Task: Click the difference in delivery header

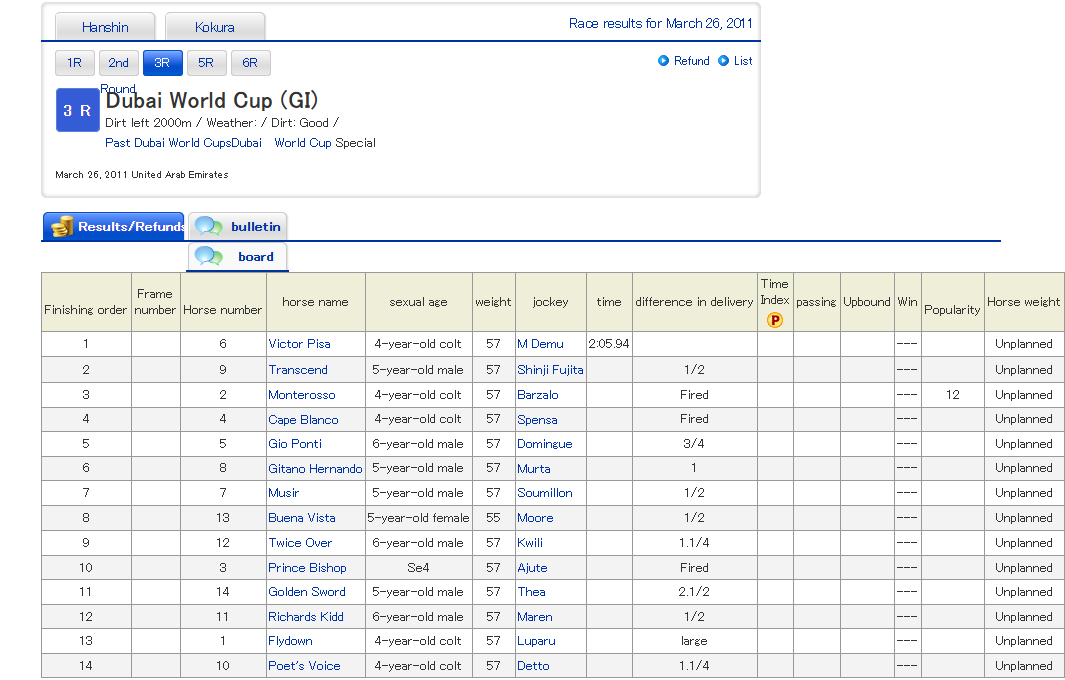Action: point(694,302)
